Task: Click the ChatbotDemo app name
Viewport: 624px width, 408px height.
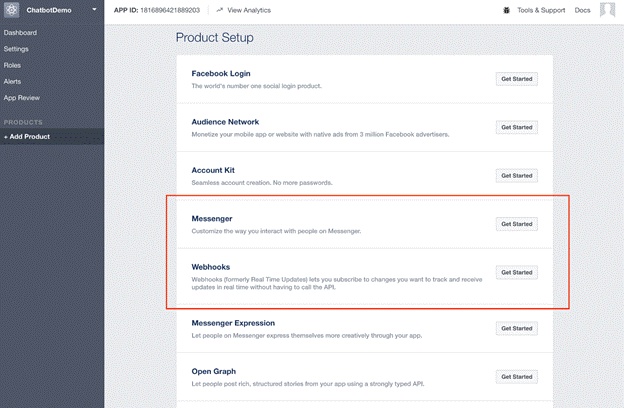Action: [49, 10]
